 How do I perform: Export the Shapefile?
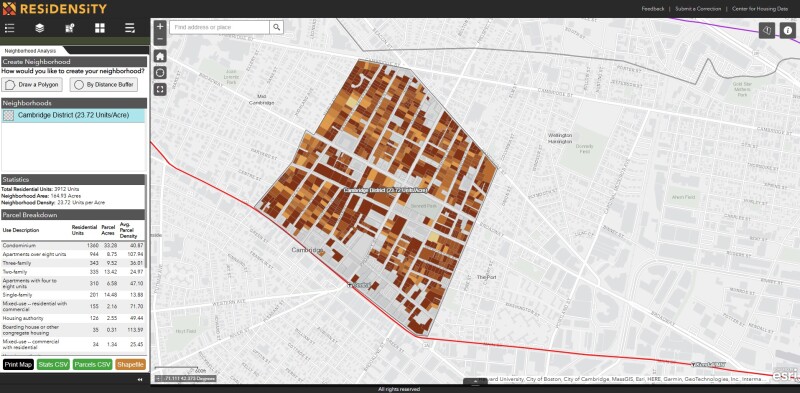(x=130, y=364)
